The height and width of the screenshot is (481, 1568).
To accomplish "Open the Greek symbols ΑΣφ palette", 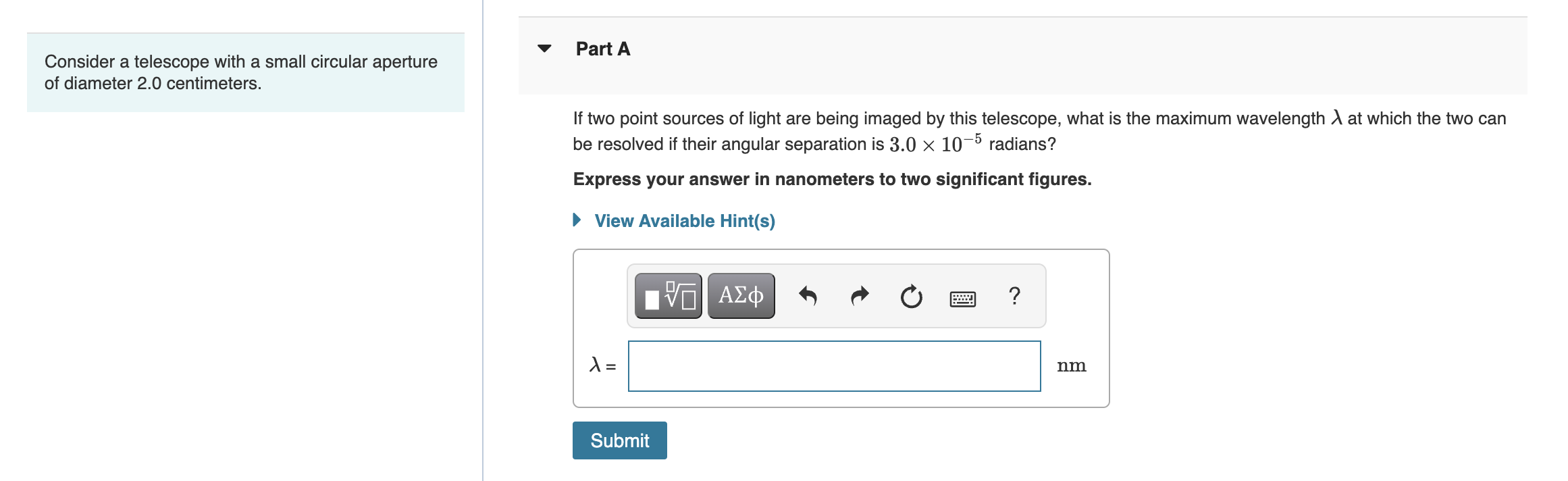I will 741,296.
